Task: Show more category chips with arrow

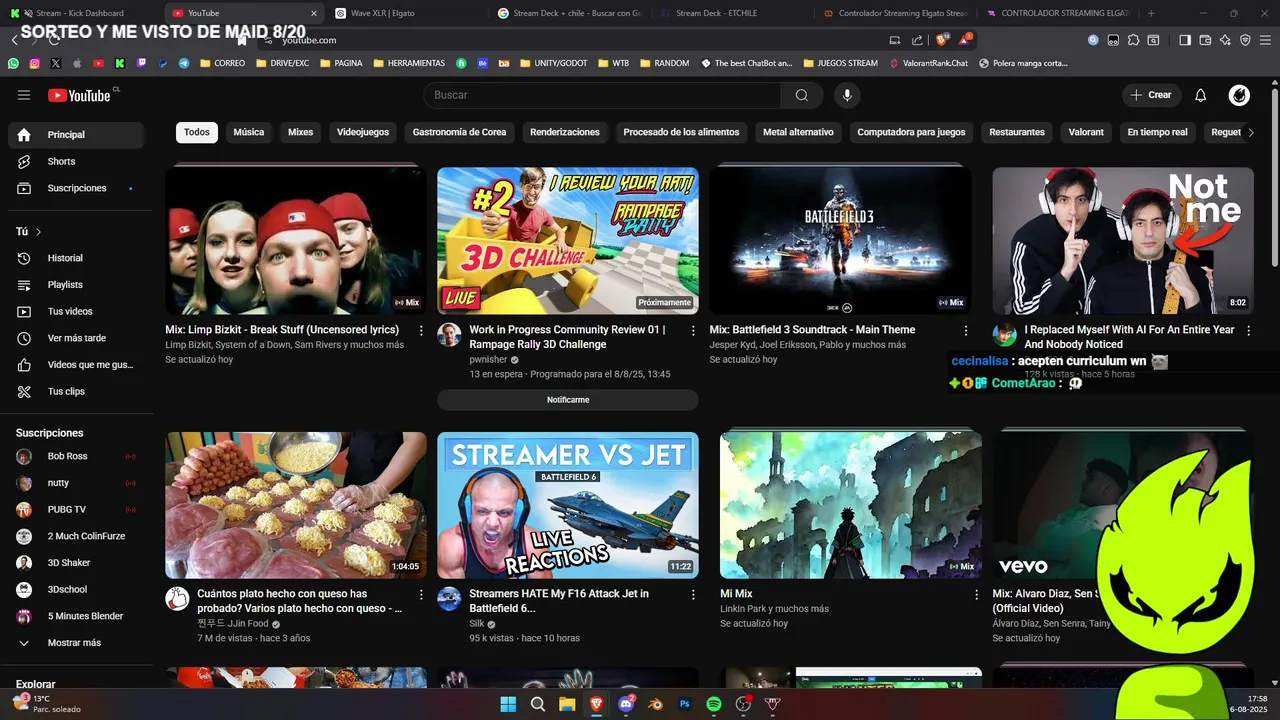Action: pyautogui.click(x=1250, y=132)
